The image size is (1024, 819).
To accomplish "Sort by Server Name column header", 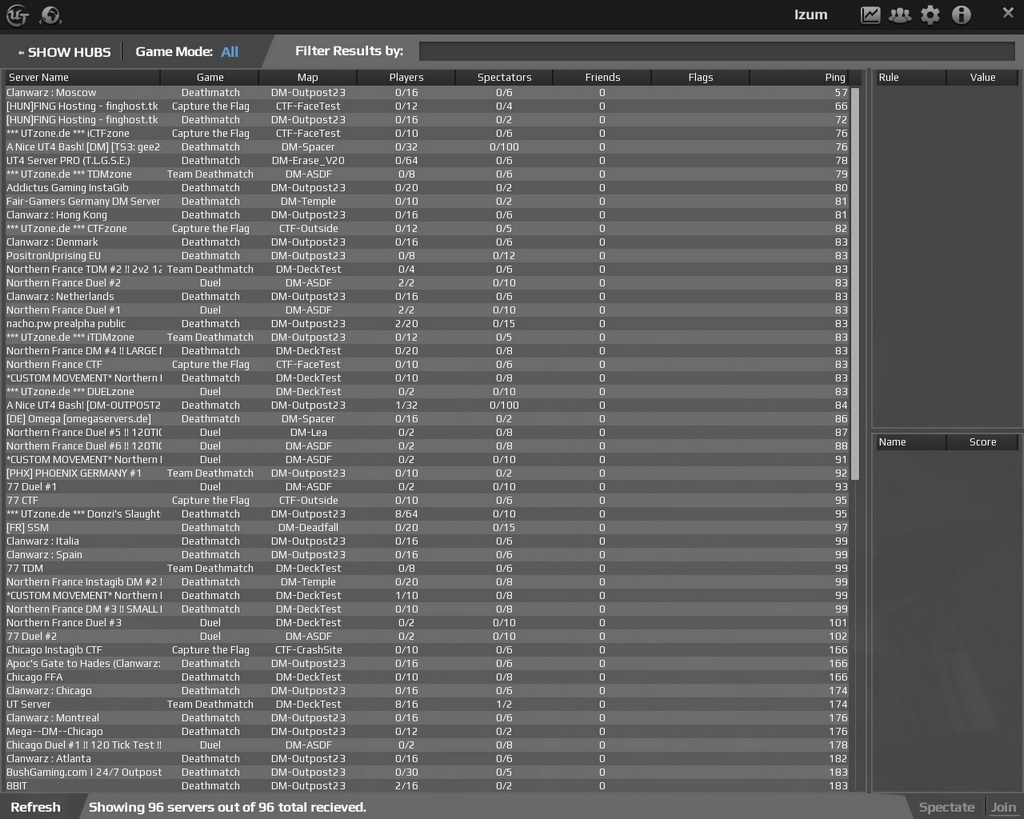I will pyautogui.click(x=82, y=77).
